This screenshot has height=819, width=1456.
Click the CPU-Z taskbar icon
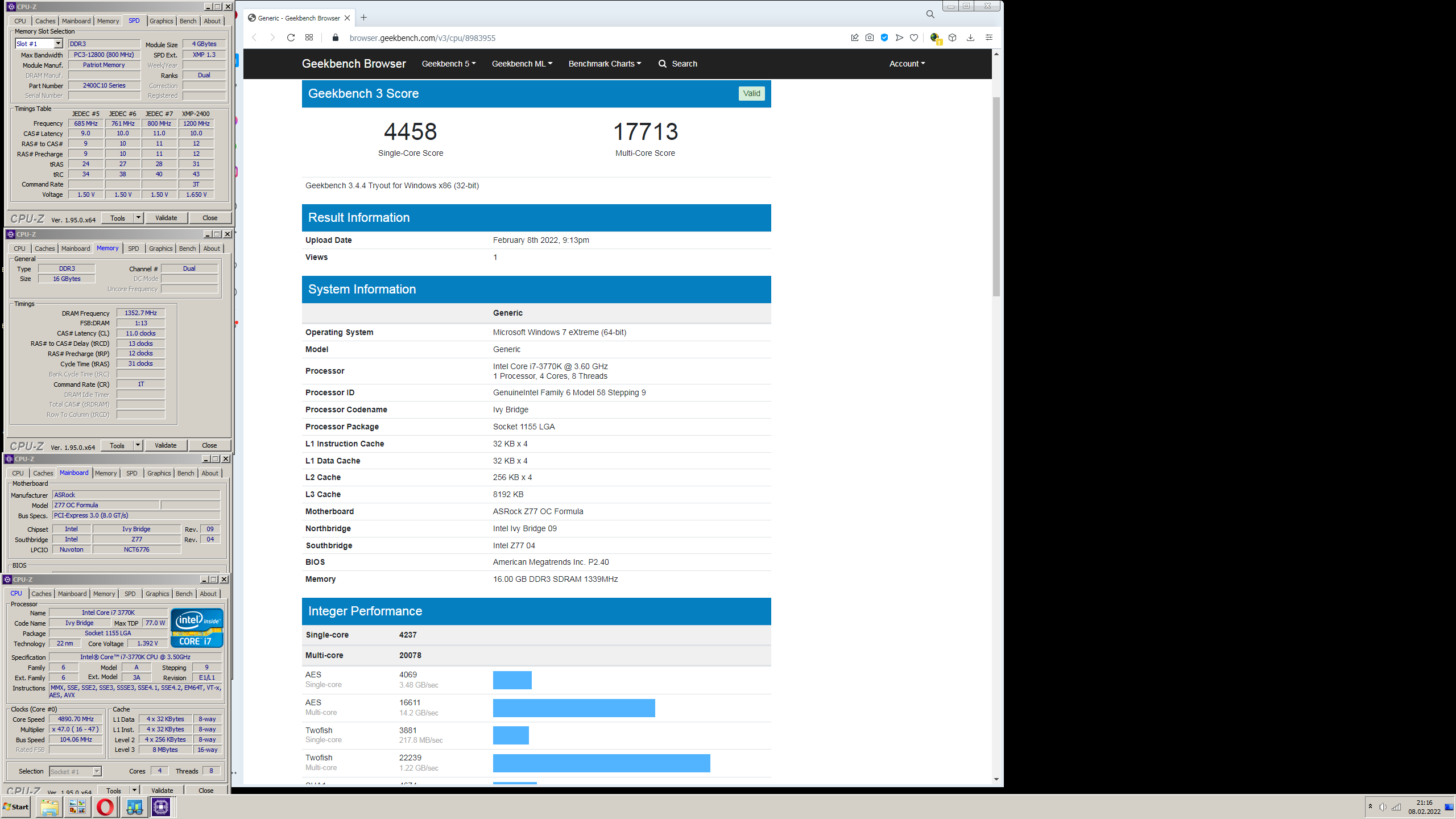(161, 806)
